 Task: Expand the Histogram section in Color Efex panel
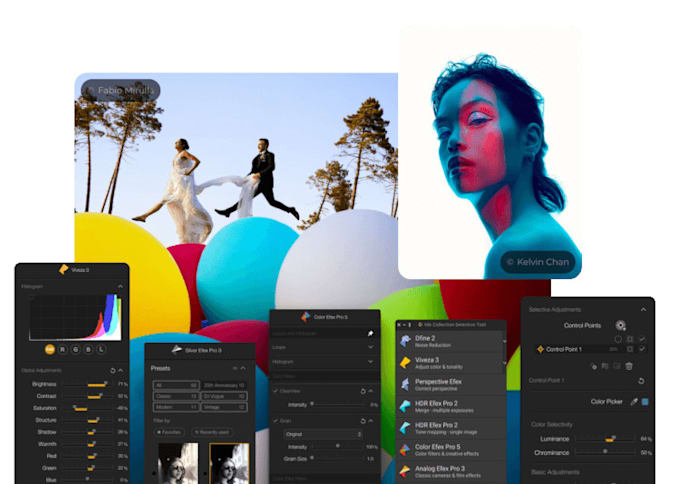tap(370, 361)
